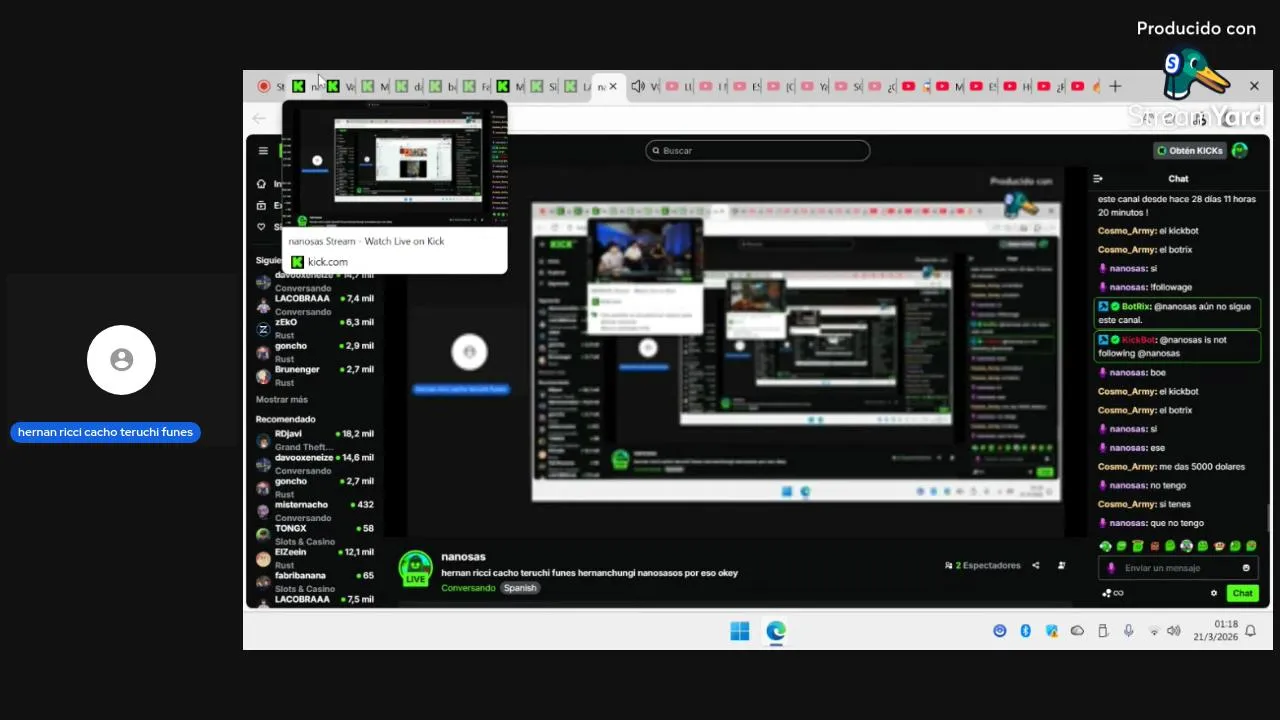
Task: Switch to the tab with speaker audio icon
Action: tap(645, 87)
